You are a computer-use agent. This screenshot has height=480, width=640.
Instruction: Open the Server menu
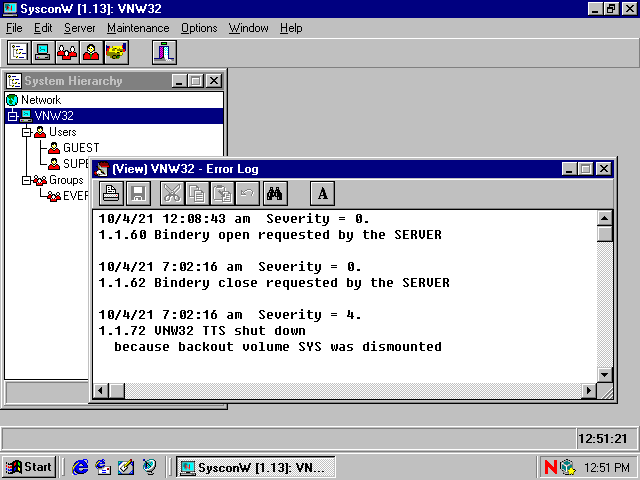[x=80, y=28]
